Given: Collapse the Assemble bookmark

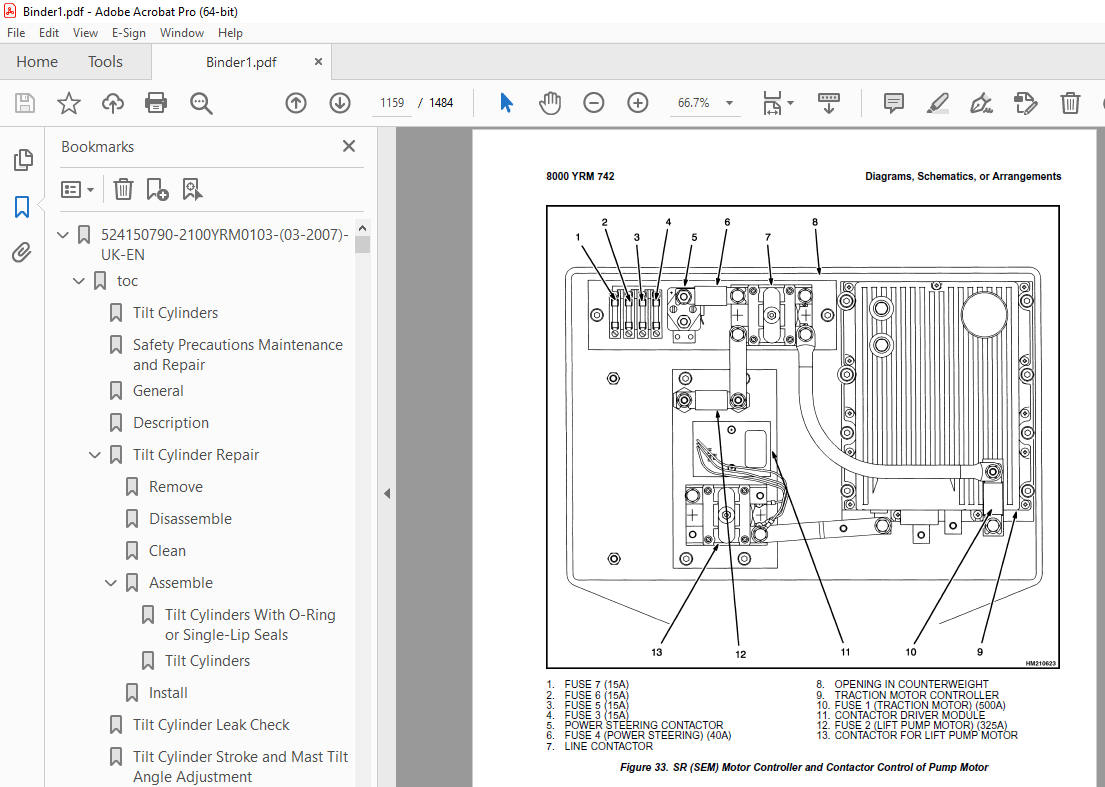Looking at the screenshot, I should pyautogui.click(x=111, y=583).
